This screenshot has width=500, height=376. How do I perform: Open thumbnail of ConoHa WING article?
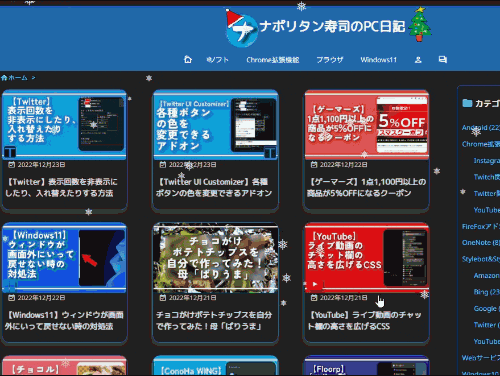pyautogui.click(x=215, y=366)
